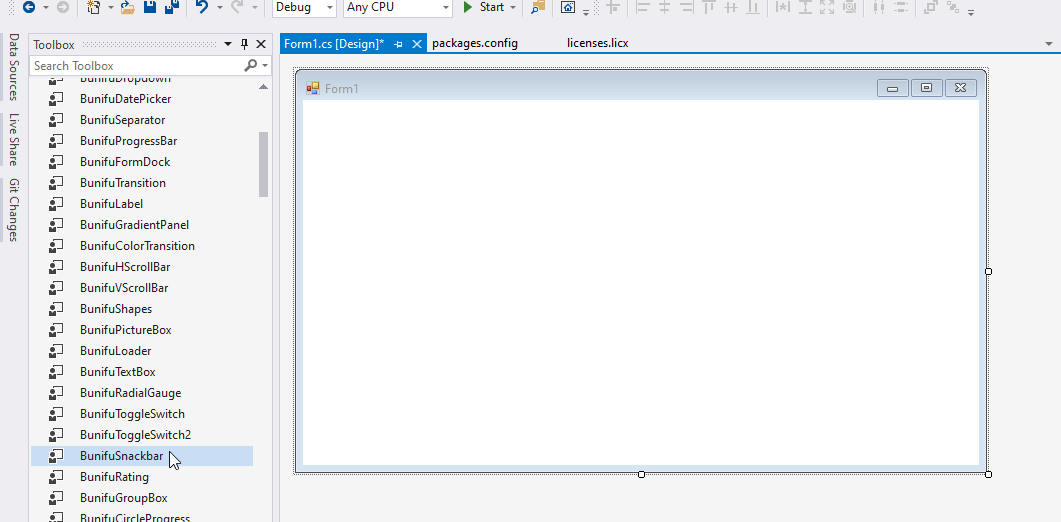Click the Make Same Width icon
1061x522 pixels.
(x=782, y=7)
